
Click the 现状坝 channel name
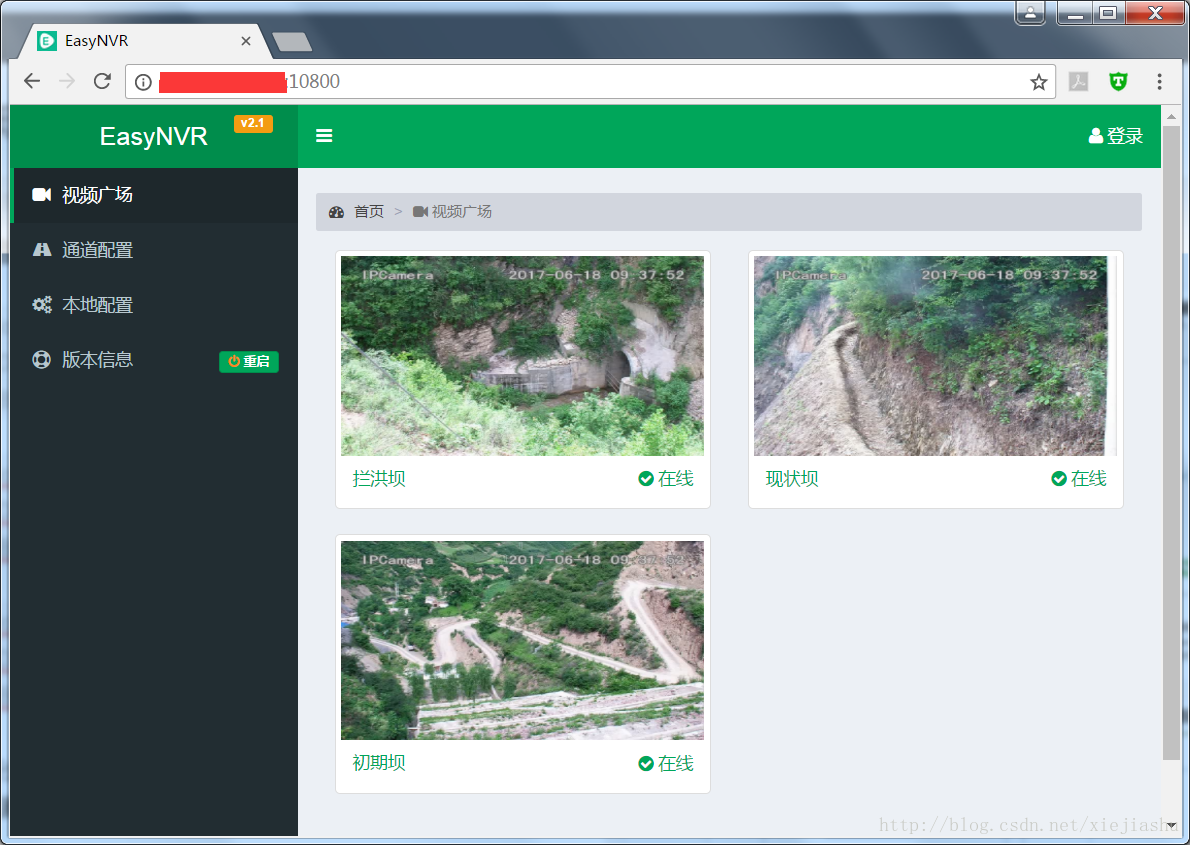792,479
